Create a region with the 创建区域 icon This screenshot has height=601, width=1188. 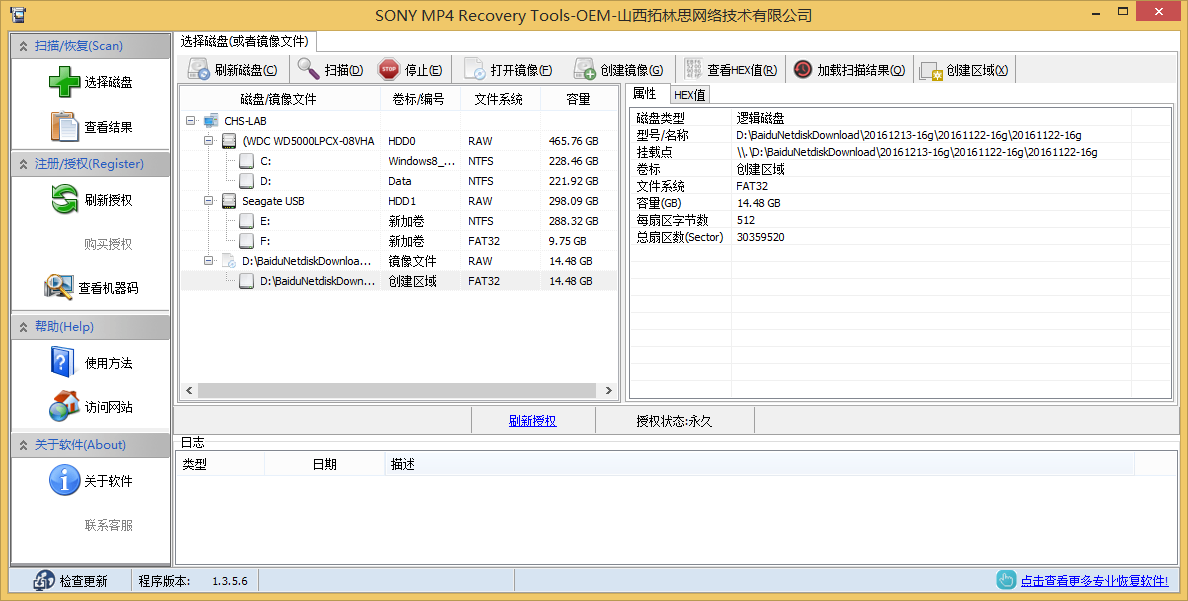pyautogui.click(x=931, y=70)
